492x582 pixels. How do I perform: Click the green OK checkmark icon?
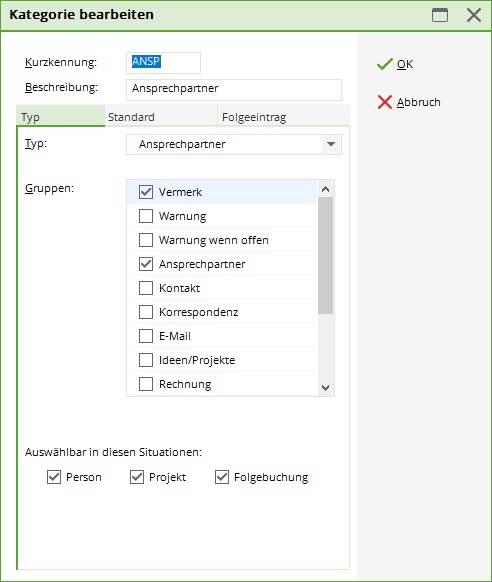click(385, 64)
